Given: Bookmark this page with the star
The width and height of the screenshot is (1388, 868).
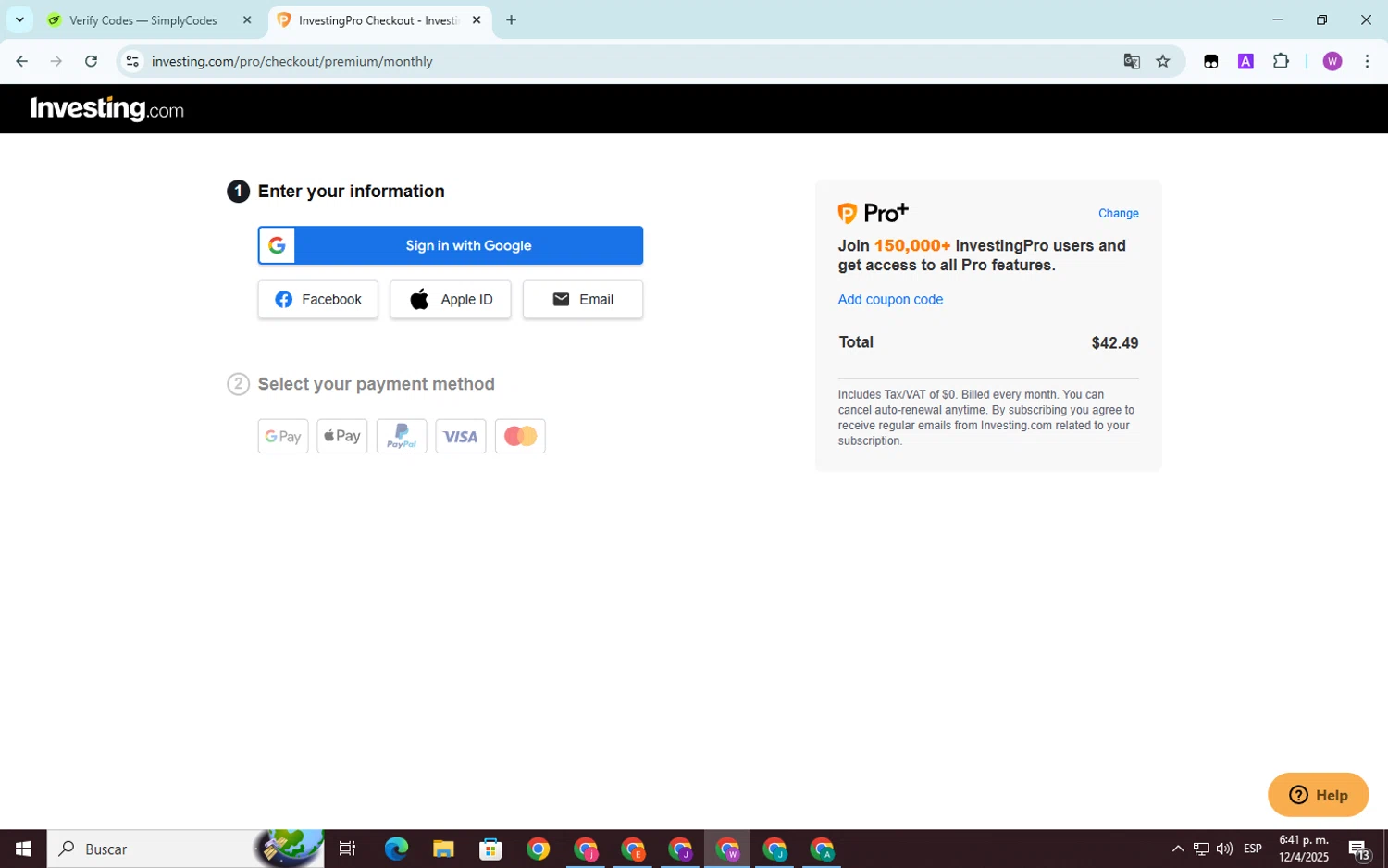Looking at the screenshot, I should [1163, 61].
